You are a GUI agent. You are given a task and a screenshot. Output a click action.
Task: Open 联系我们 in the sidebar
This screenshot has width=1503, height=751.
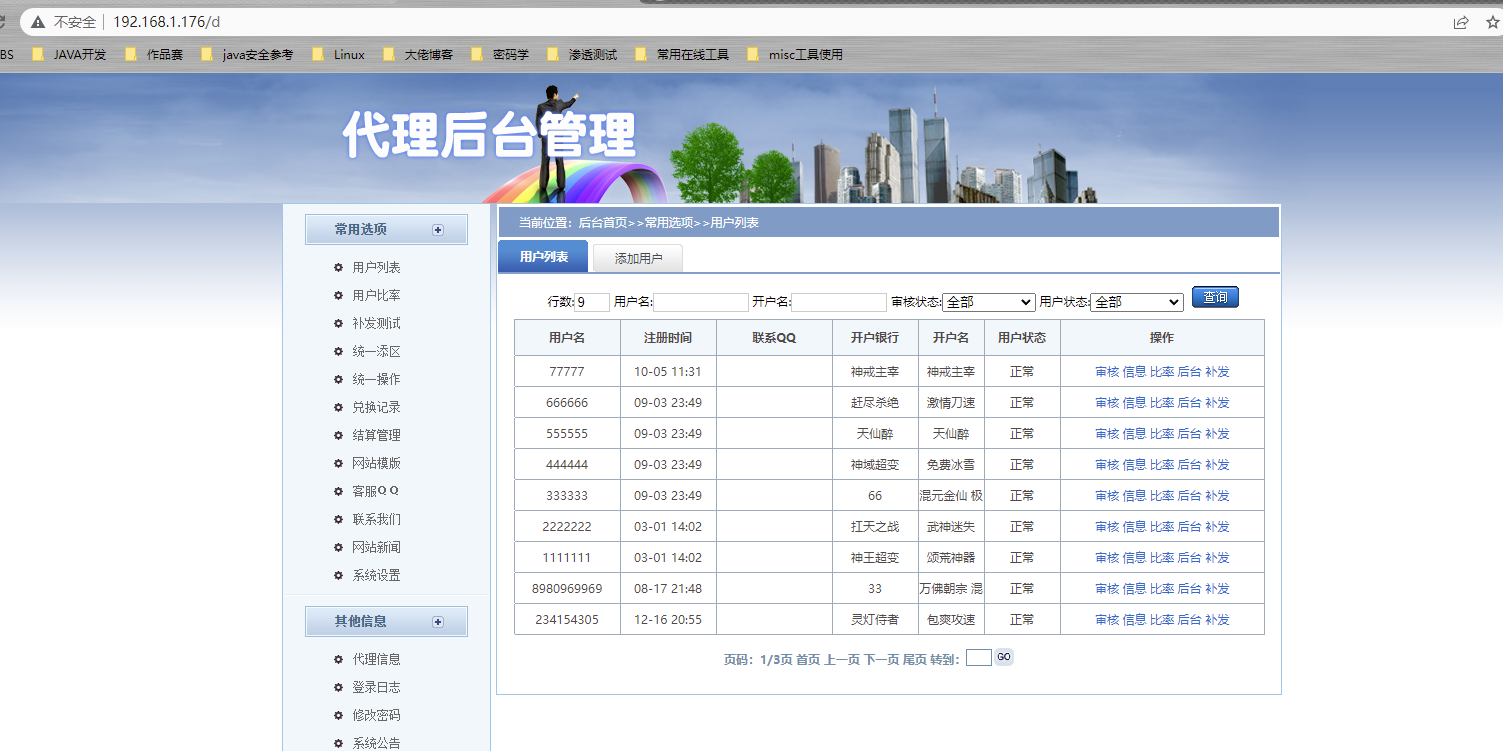[x=376, y=520]
